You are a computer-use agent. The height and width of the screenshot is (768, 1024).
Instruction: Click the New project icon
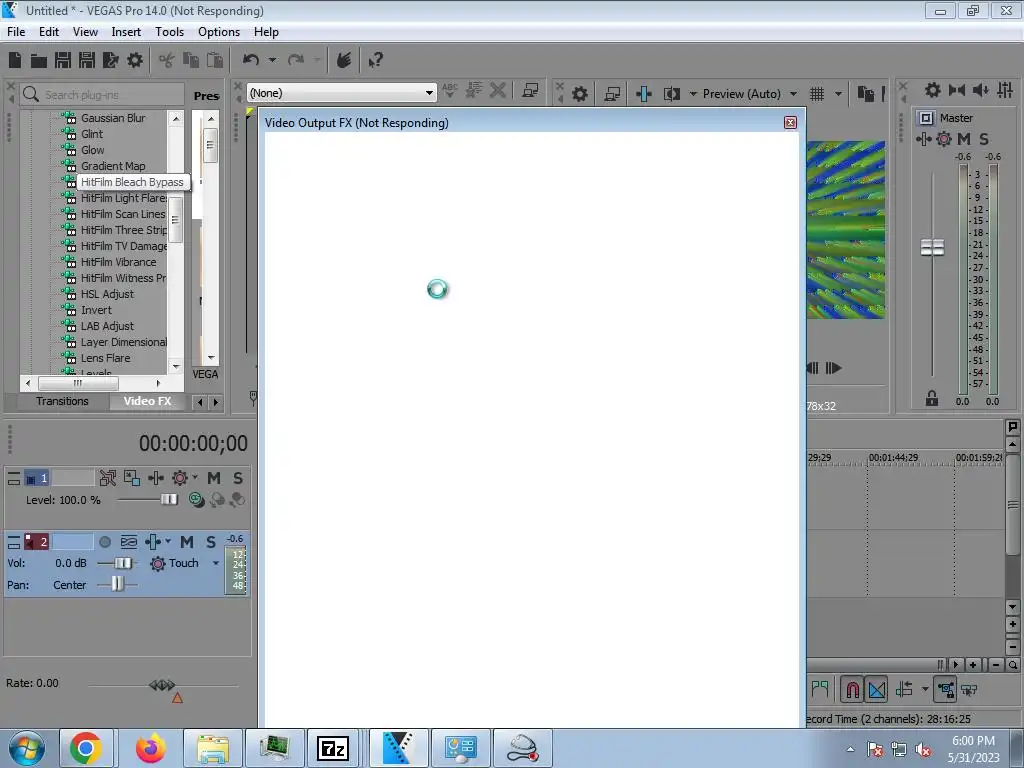pos(15,60)
